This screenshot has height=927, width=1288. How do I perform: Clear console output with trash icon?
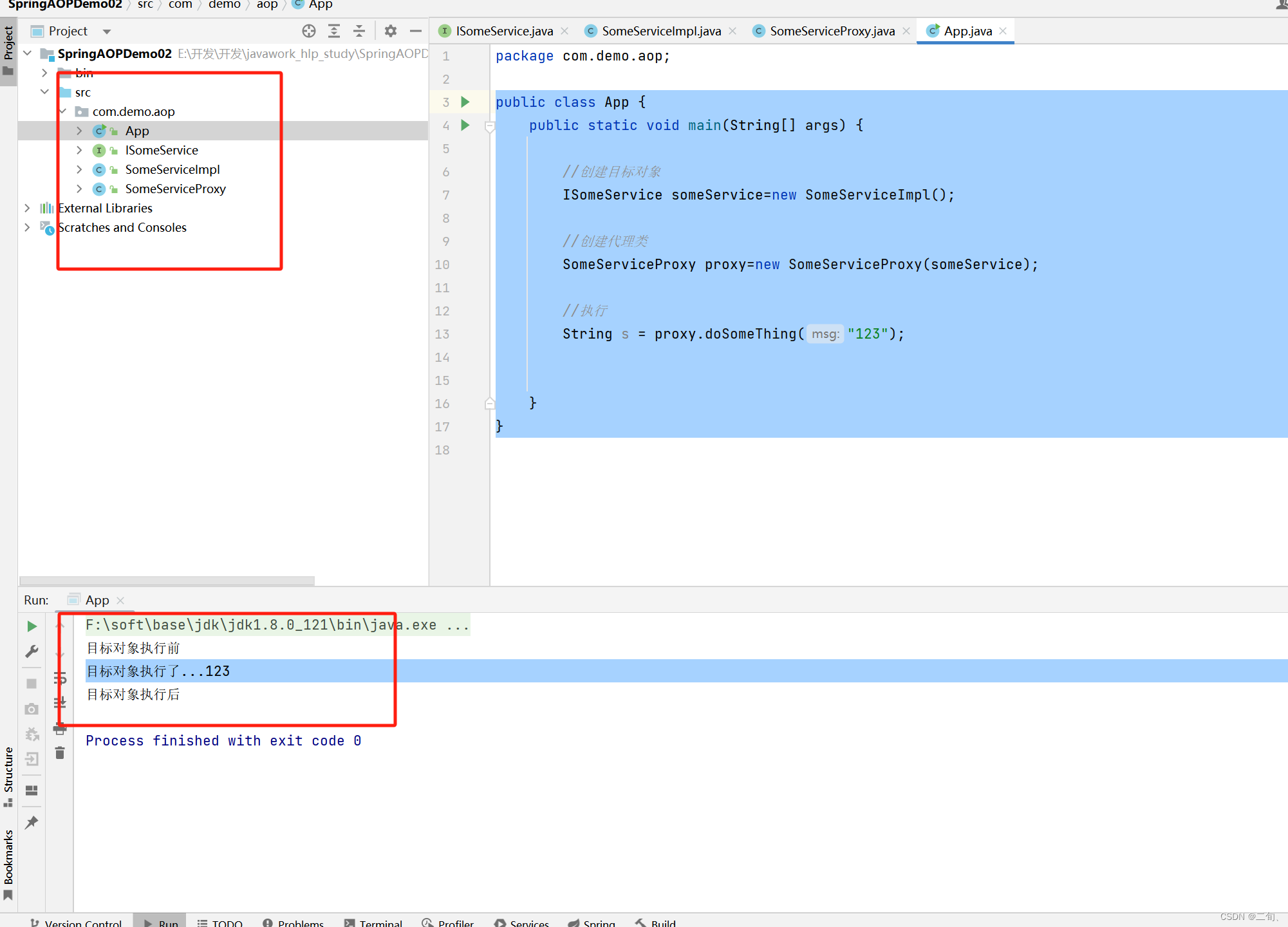[60, 753]
